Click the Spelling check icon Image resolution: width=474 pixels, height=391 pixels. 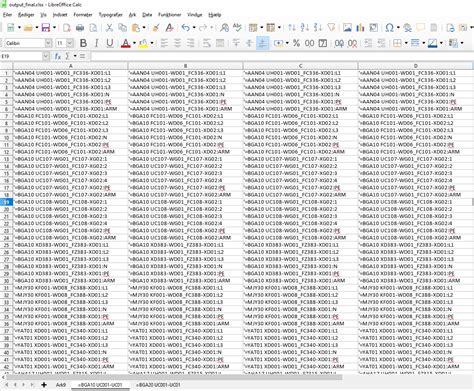click(237, 28)
